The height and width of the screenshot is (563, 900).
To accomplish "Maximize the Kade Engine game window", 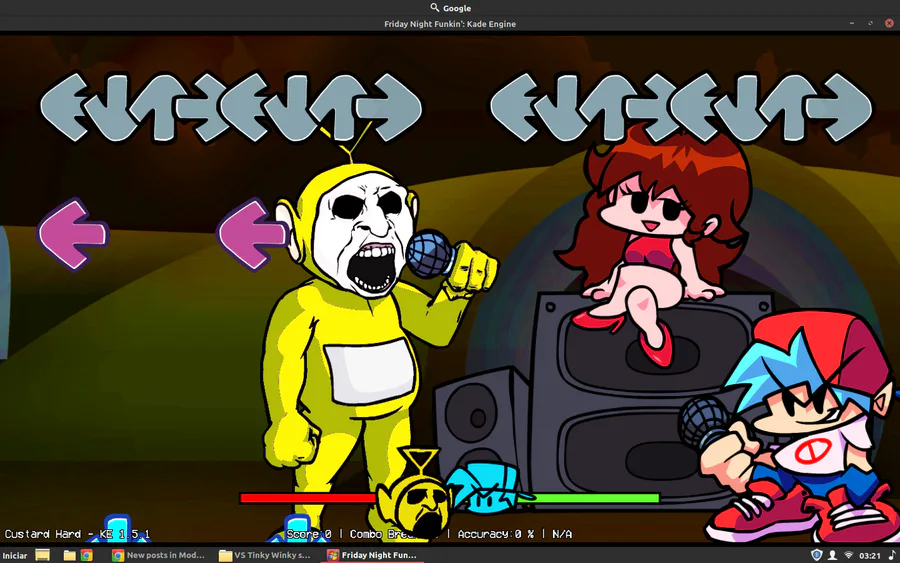I will tap(871, 24).
